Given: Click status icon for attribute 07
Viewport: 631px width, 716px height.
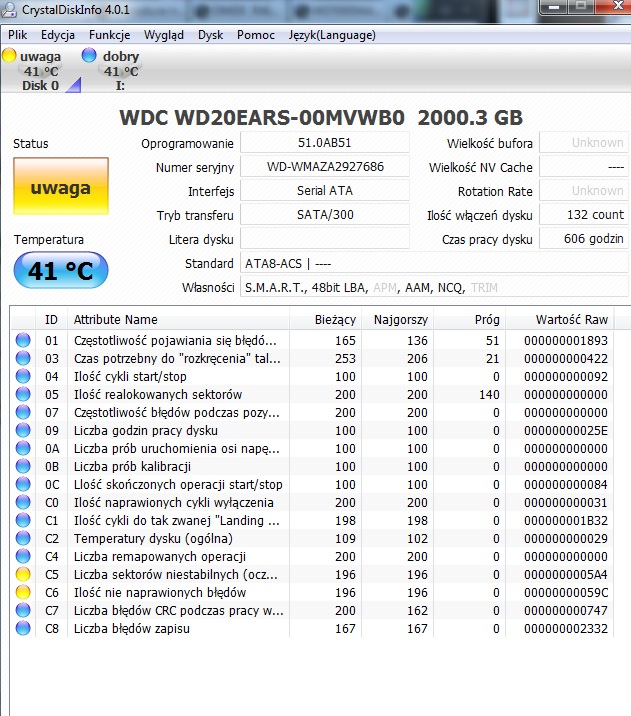Looking at the screenshot, I should pyautogui.click(x=23, y=412).
